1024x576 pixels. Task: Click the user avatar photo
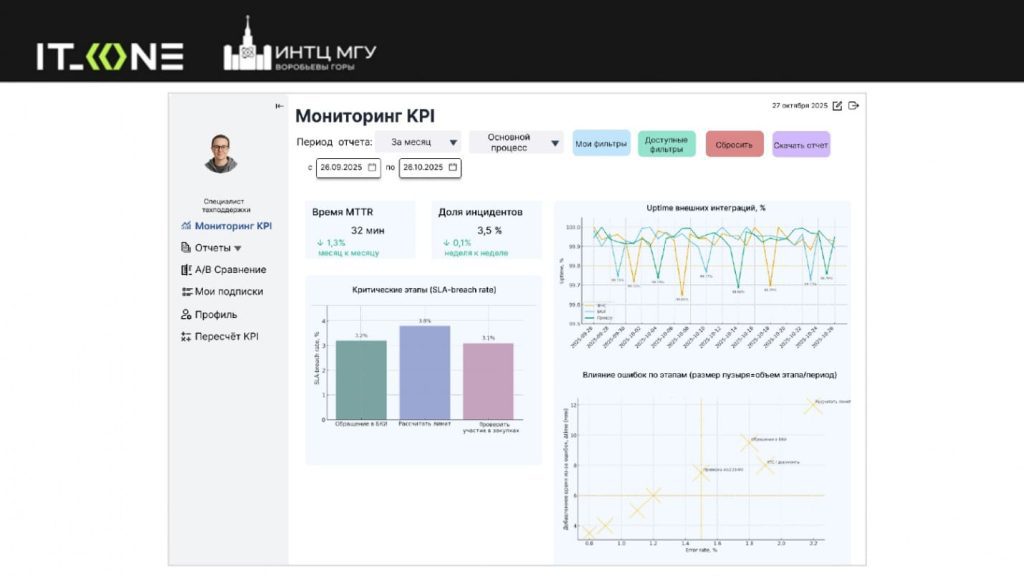pyautogui.click(x=222, y=153)
